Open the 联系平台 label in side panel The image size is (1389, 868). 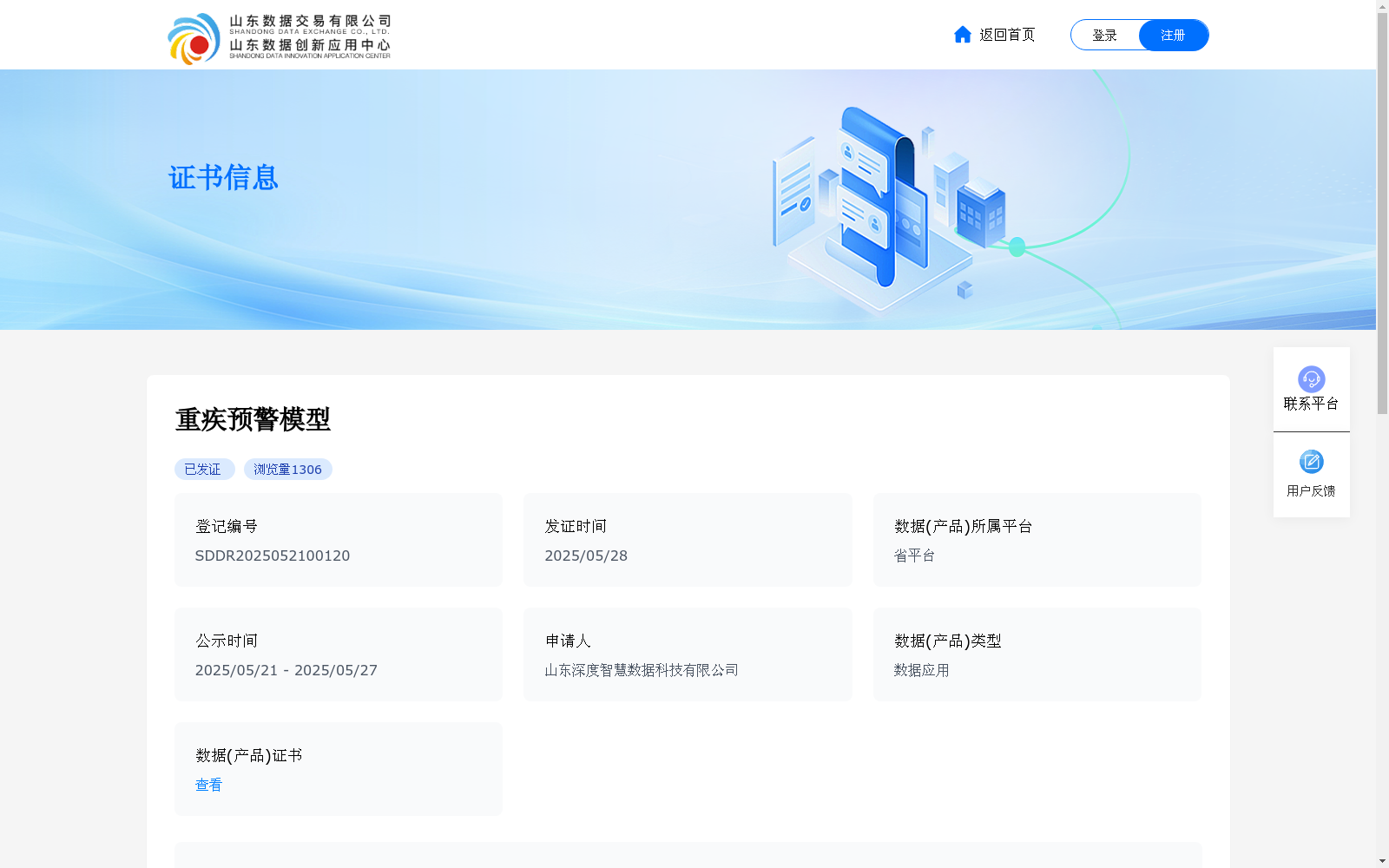pos(1311,404)
